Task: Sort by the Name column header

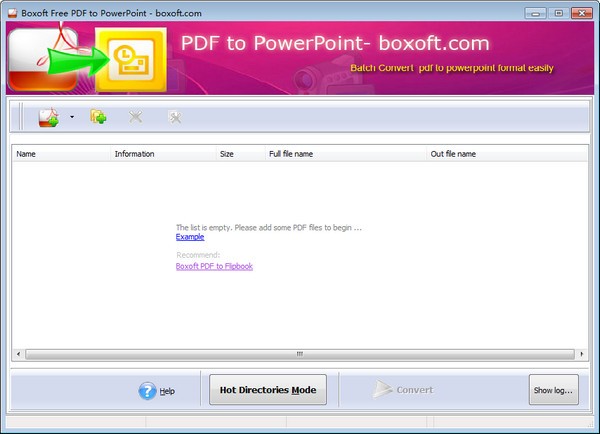Action: tap(60, 154)
